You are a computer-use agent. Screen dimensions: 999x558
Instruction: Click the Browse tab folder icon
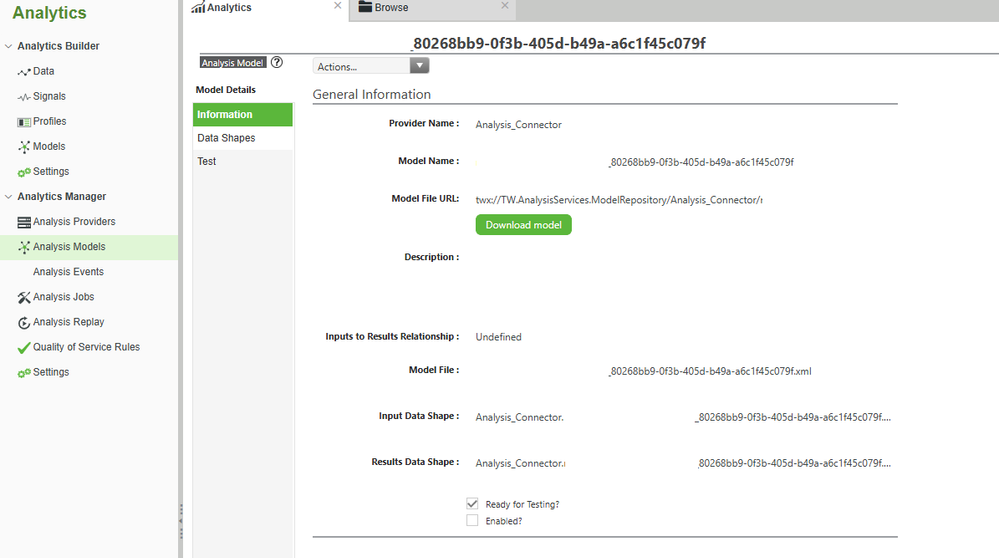(x=365, y=7)
